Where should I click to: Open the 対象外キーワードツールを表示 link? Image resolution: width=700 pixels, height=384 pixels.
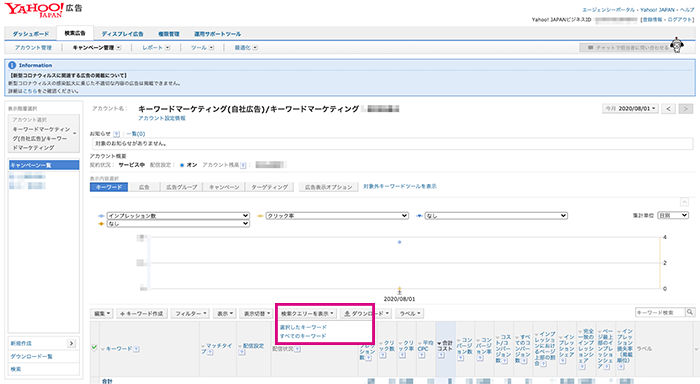tap(400, 186)
